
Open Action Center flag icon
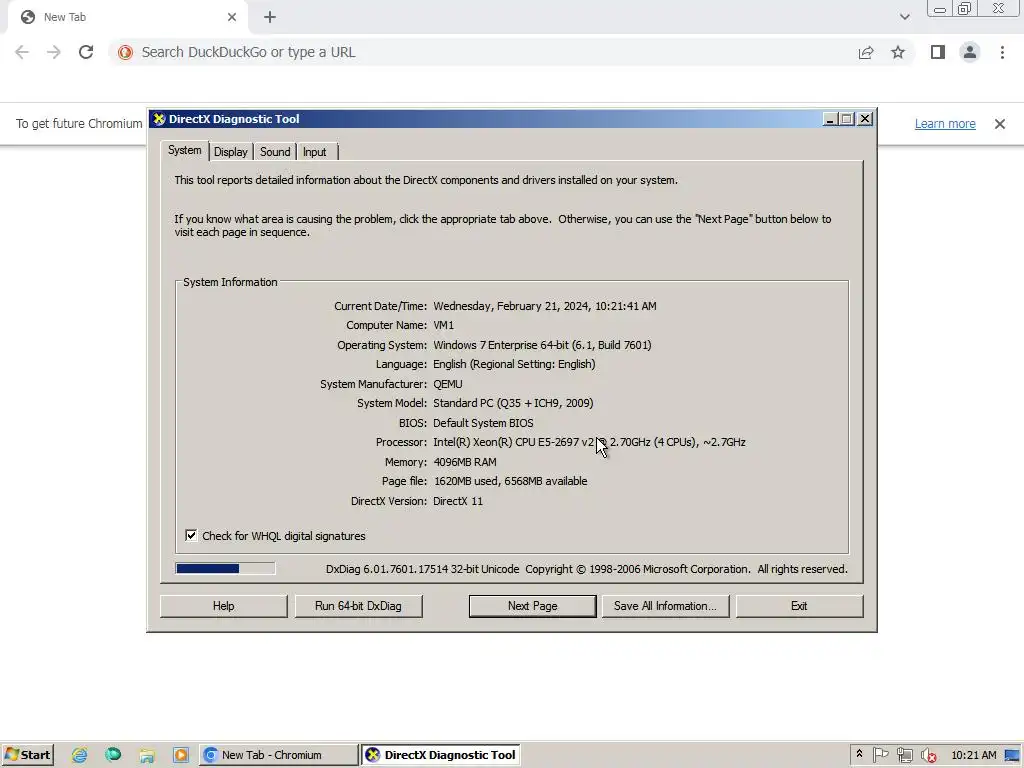(x=880, y=755)
